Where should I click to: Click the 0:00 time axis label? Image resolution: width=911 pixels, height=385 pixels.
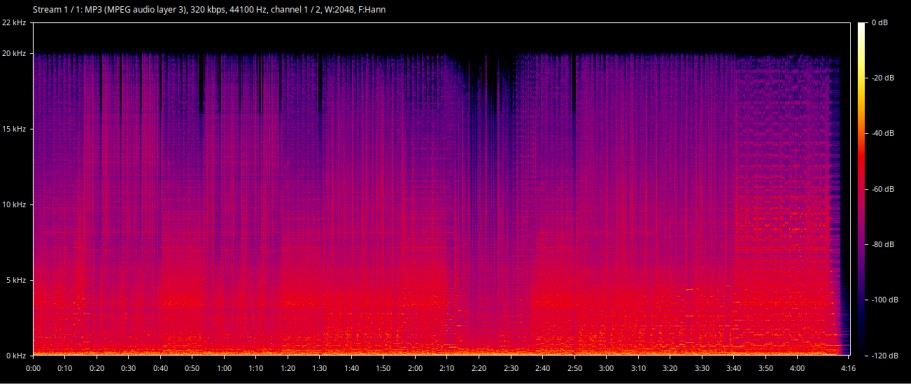[34, 368]
